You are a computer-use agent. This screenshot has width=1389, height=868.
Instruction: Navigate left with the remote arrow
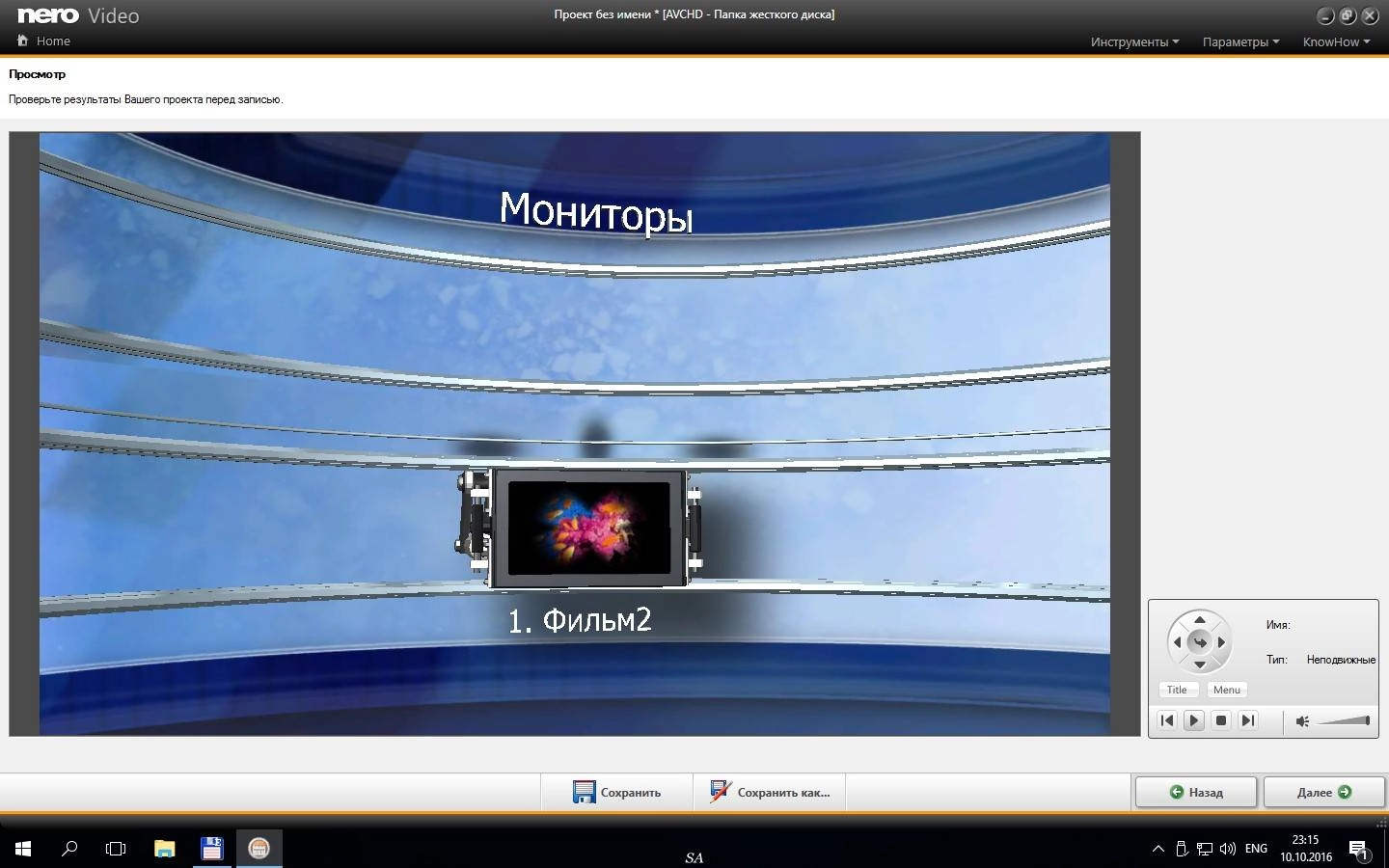1177,642
